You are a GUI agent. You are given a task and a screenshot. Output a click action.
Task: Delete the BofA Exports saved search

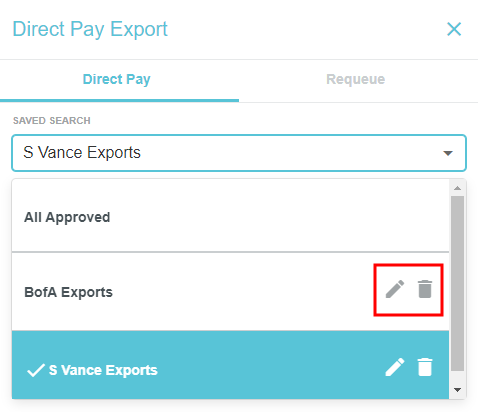(x=425, y=289)
